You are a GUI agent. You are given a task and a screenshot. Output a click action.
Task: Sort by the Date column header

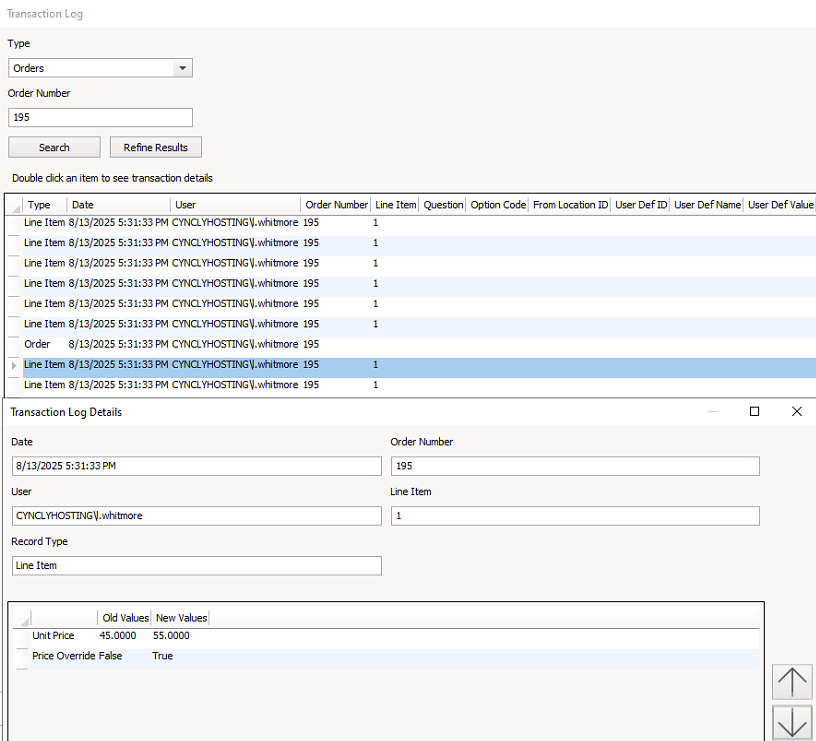click(110, 205)
